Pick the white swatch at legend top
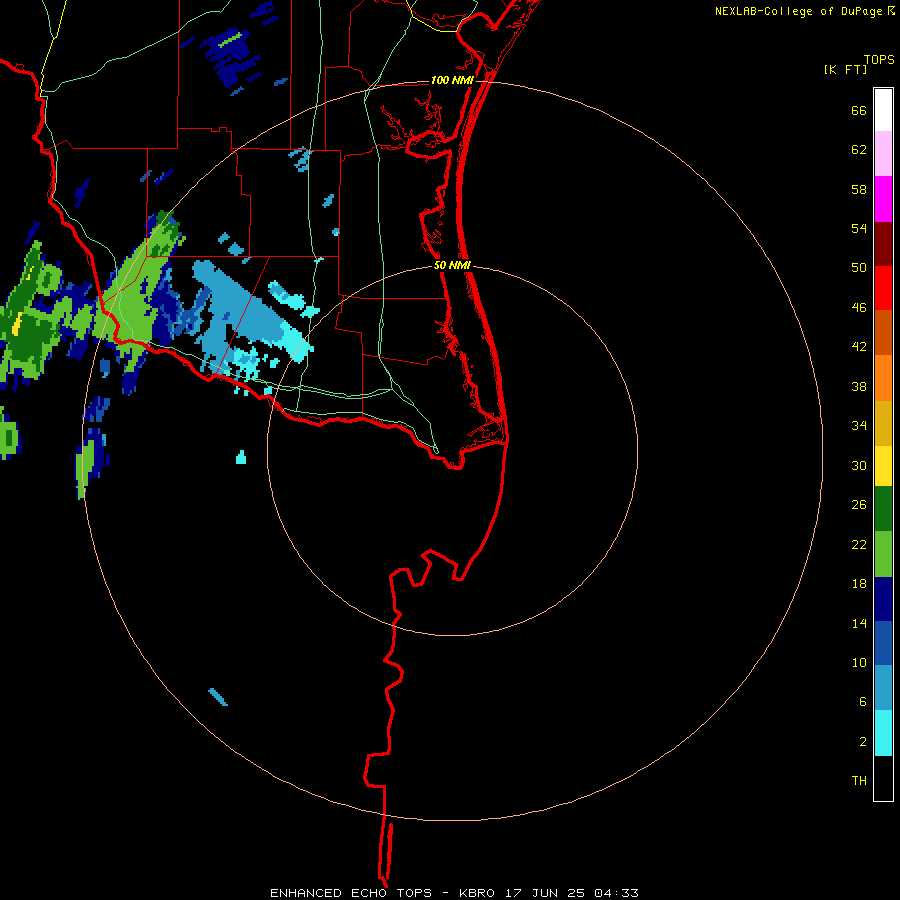 click(x=883, y=110)
